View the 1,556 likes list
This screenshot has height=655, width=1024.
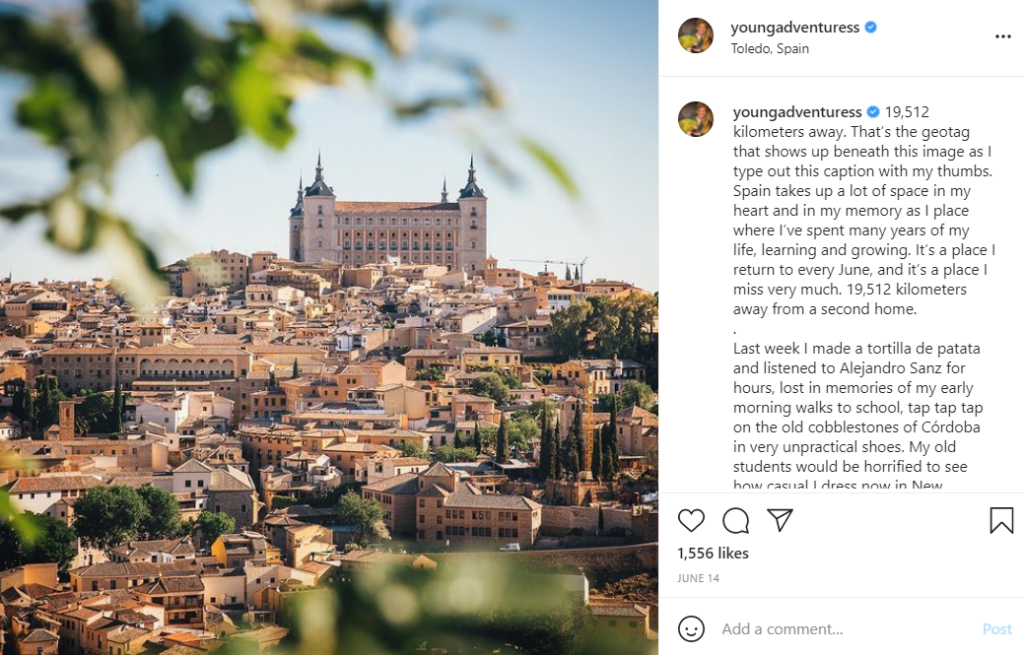tap(712, 553)
